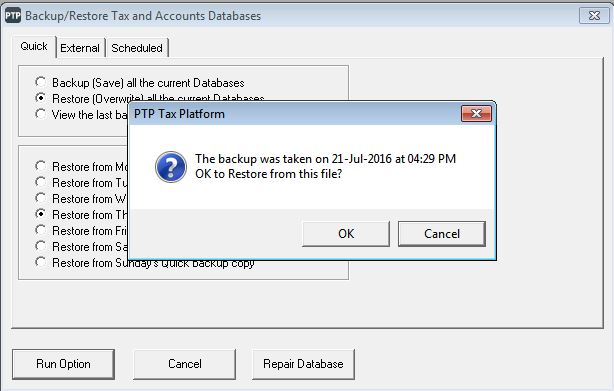Image resolution: width=614 pixels, height=391 pixels.
Task: Select the View the last backup option
Action: pyautogui.click(x=40, y=114)
